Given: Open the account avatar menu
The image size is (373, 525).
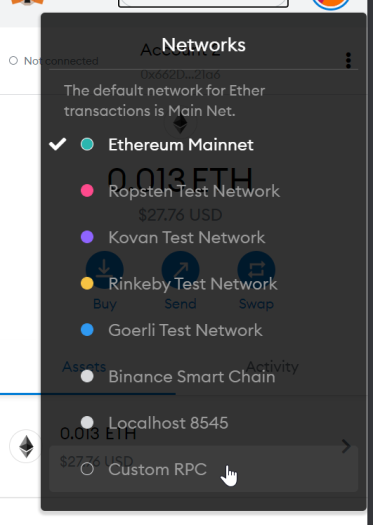Looking at the screenshot, I should click(331, 3).
